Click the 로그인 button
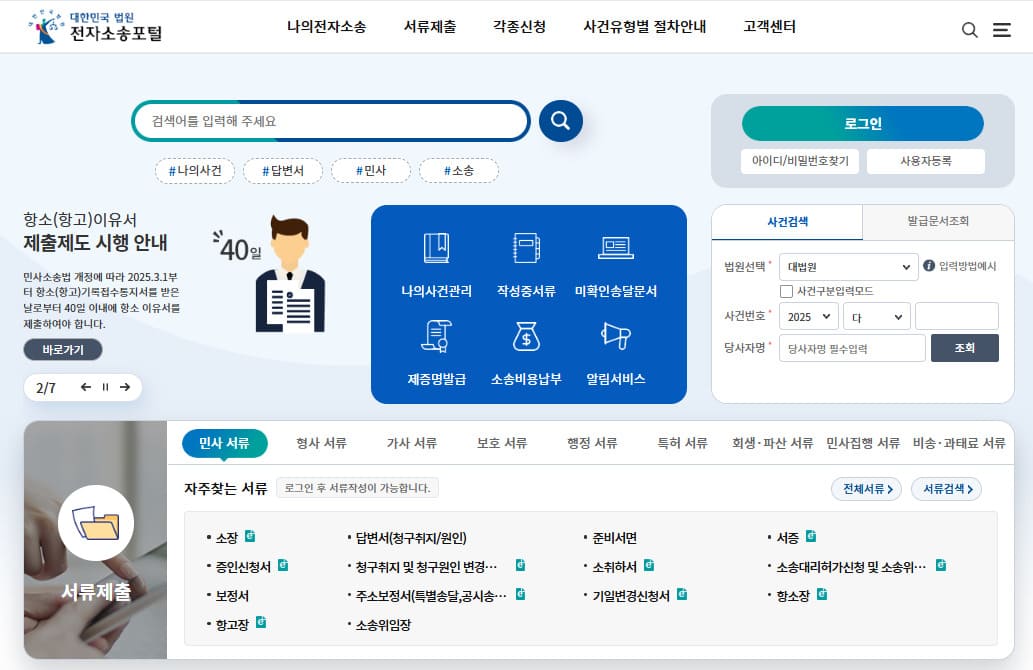Viewport: 1033px width, 670px height. tap(861, 123)
